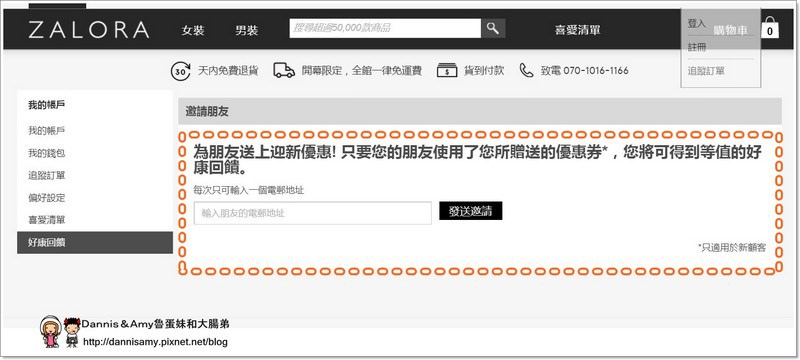Image resolution: width=800 pixels, height=360 pixels.
Task: Open 喜愛清單 in the top bar
Action: (x=578, y=30)
